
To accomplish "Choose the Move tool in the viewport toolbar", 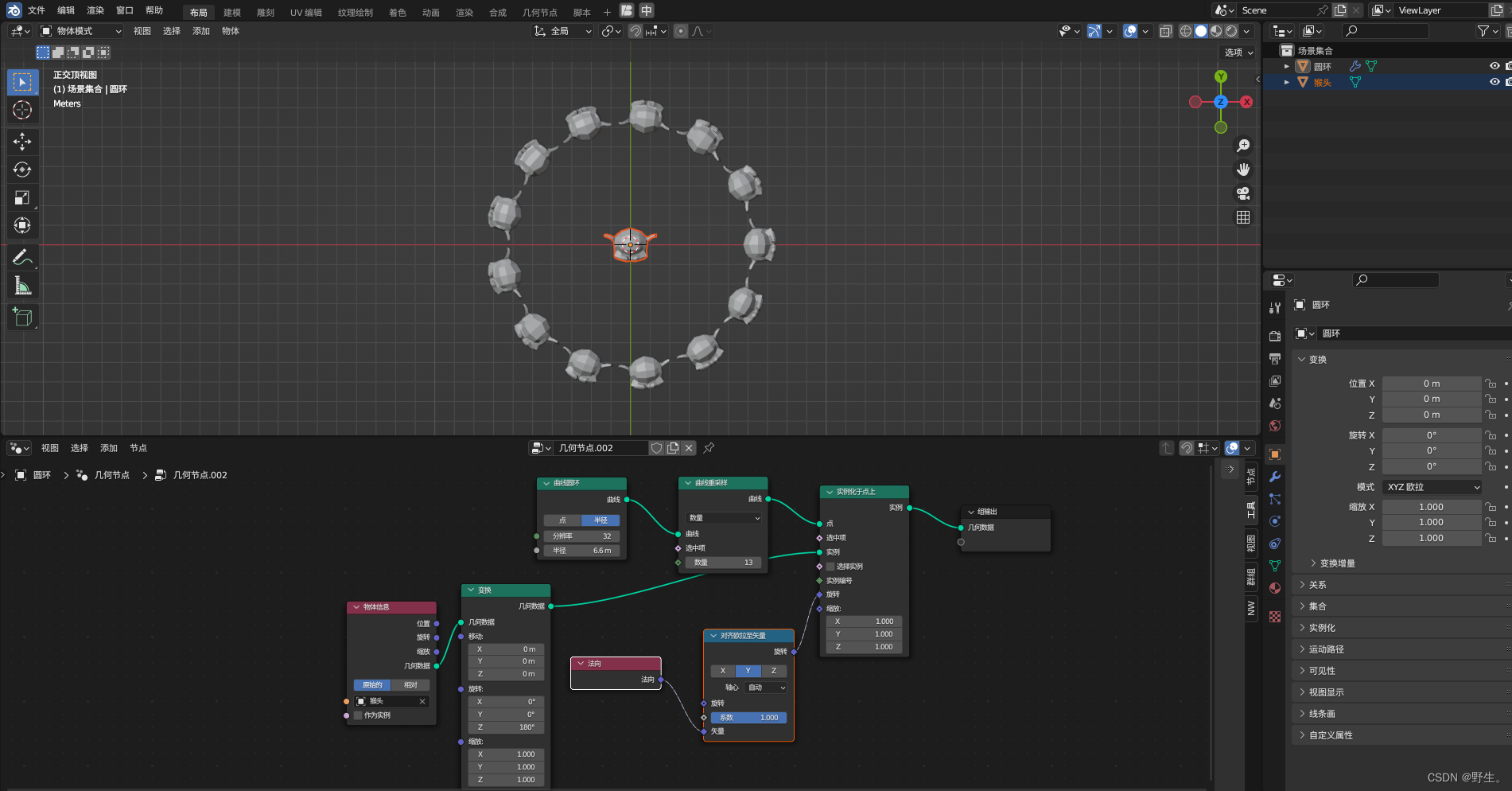I will point(22,142).
